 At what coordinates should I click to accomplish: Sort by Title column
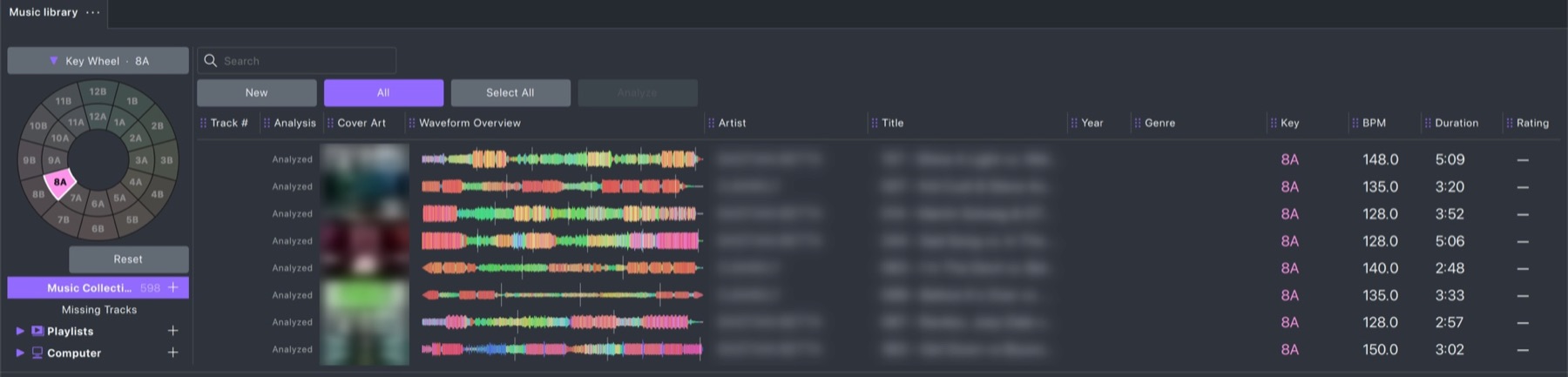click(893, 123)
